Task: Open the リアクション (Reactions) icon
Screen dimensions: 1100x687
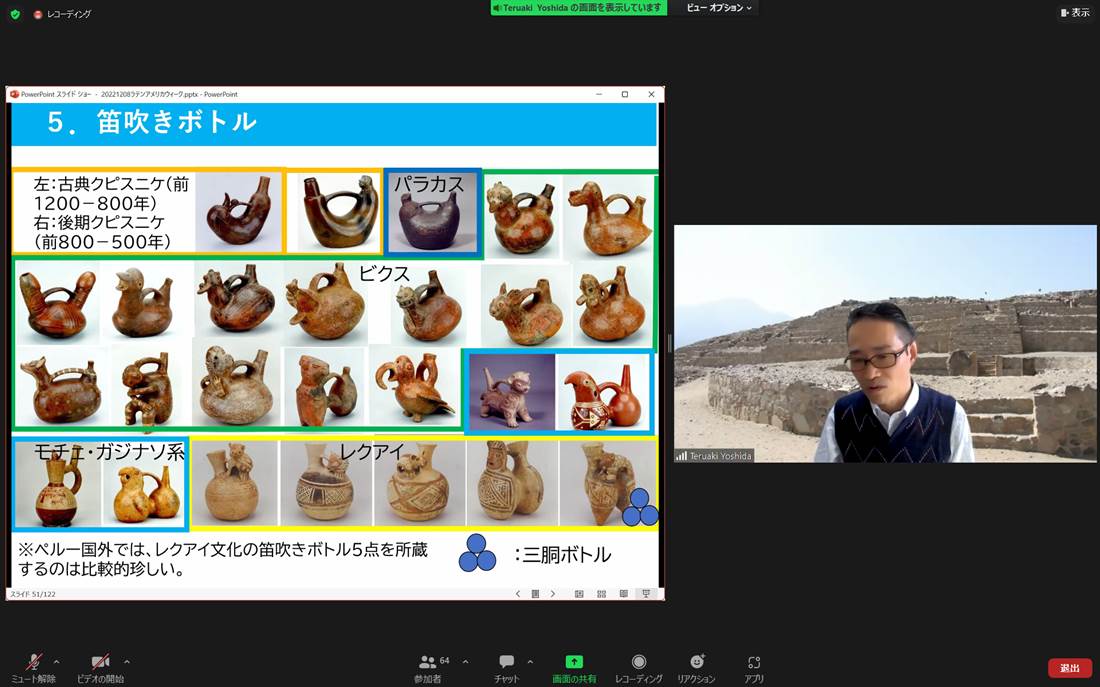Action: coord(698,660)
